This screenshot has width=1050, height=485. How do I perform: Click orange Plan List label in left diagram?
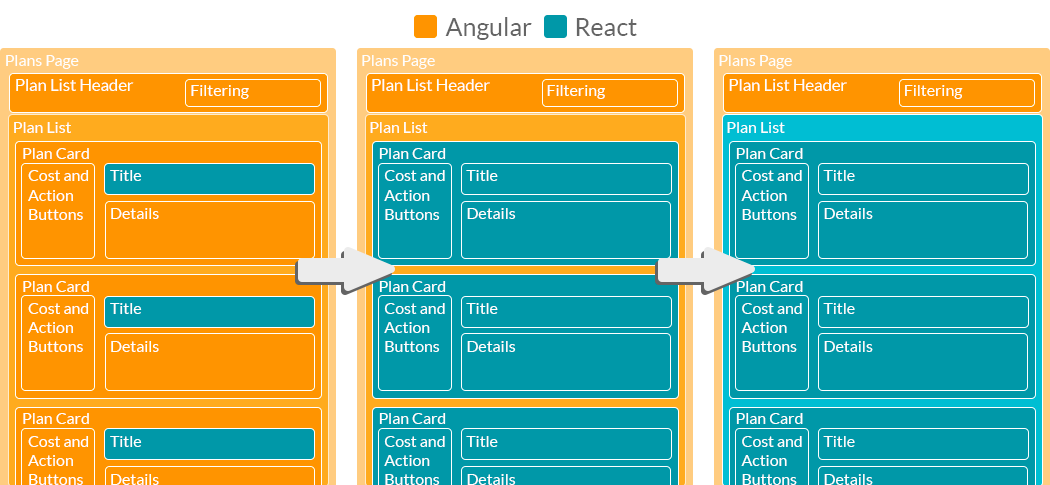(x=42, y=127)
